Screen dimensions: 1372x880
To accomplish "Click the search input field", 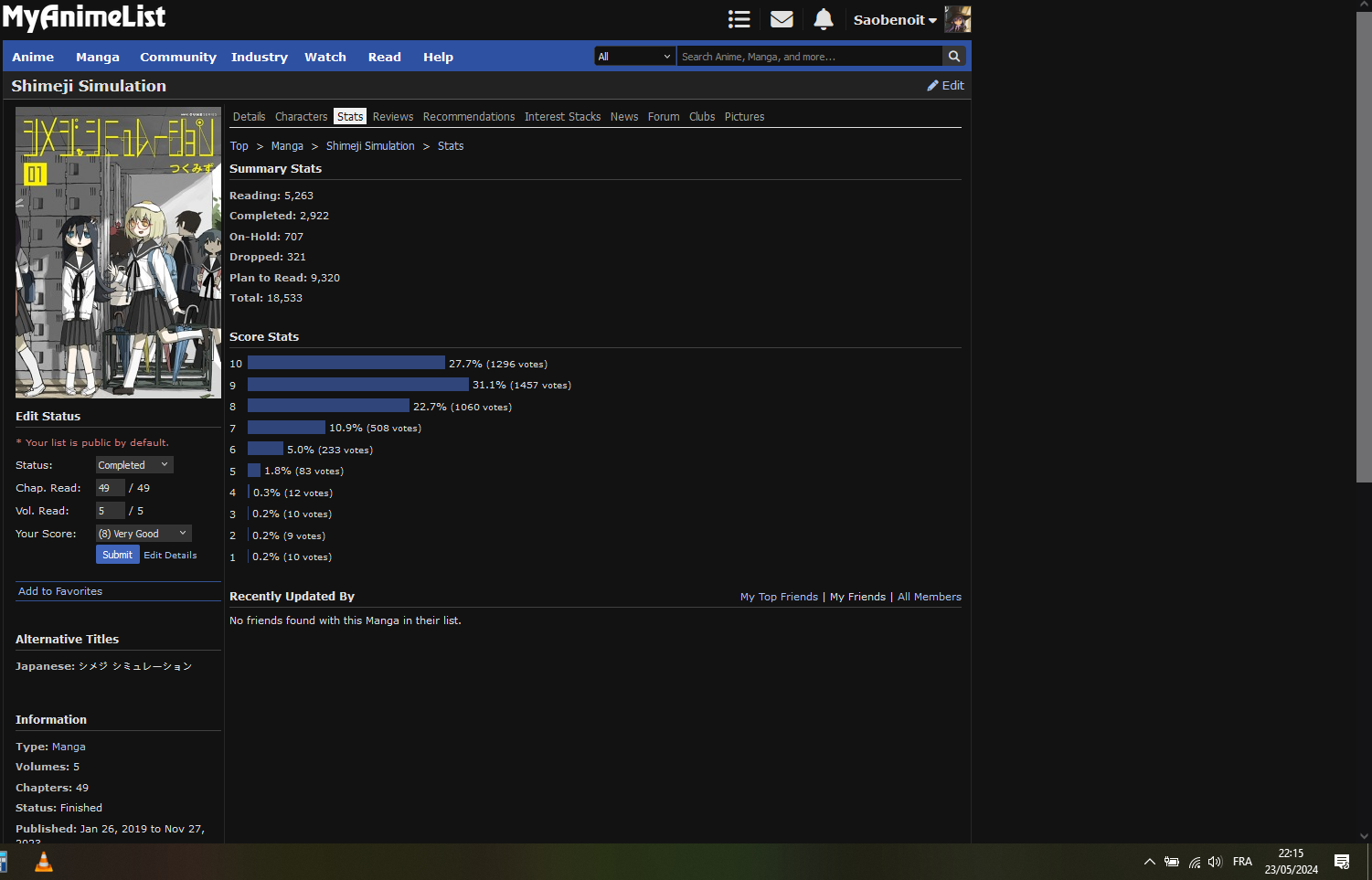I will click(x=810, y=57).
